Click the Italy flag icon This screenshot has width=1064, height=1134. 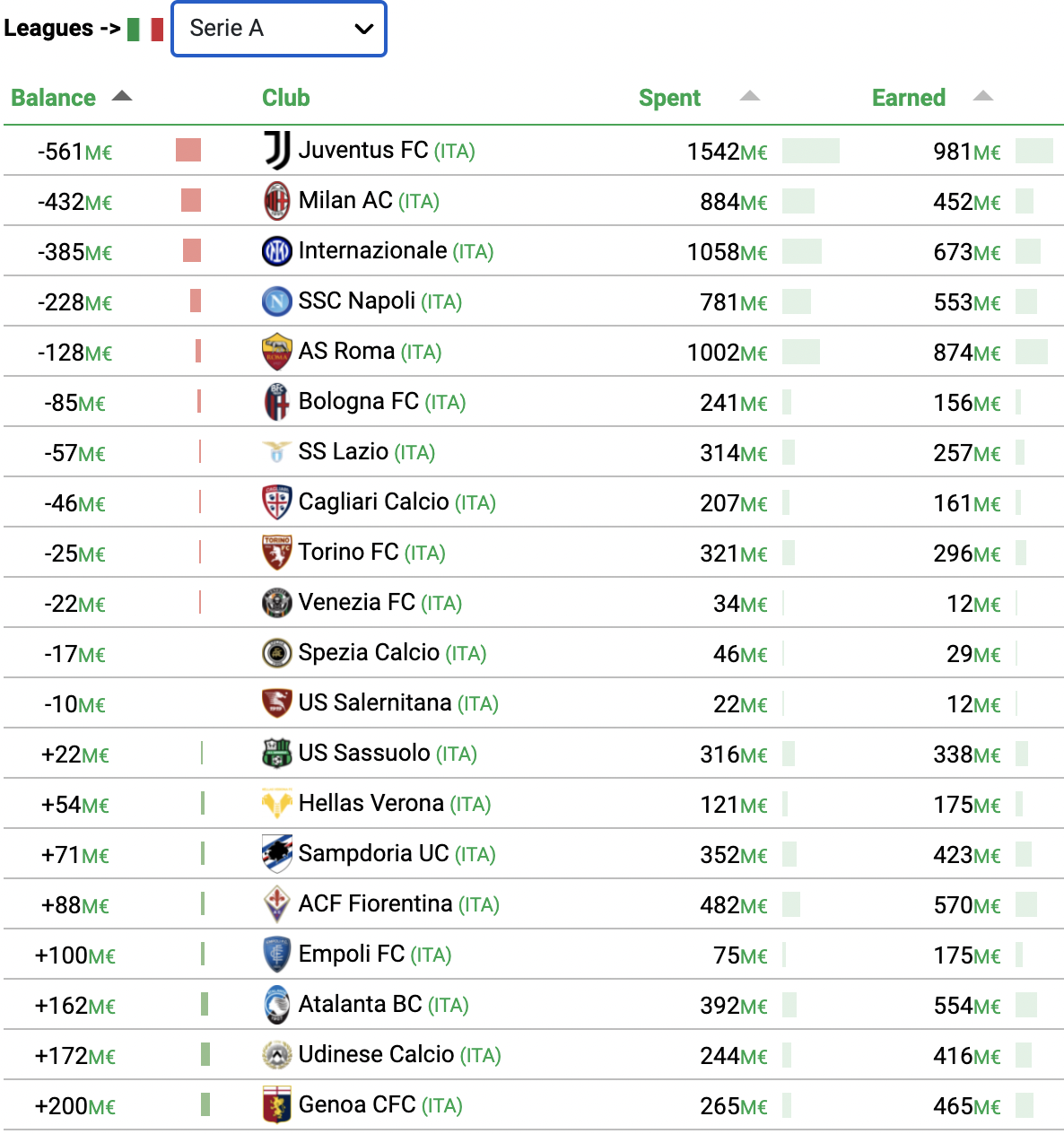click(x=145, y=30)
